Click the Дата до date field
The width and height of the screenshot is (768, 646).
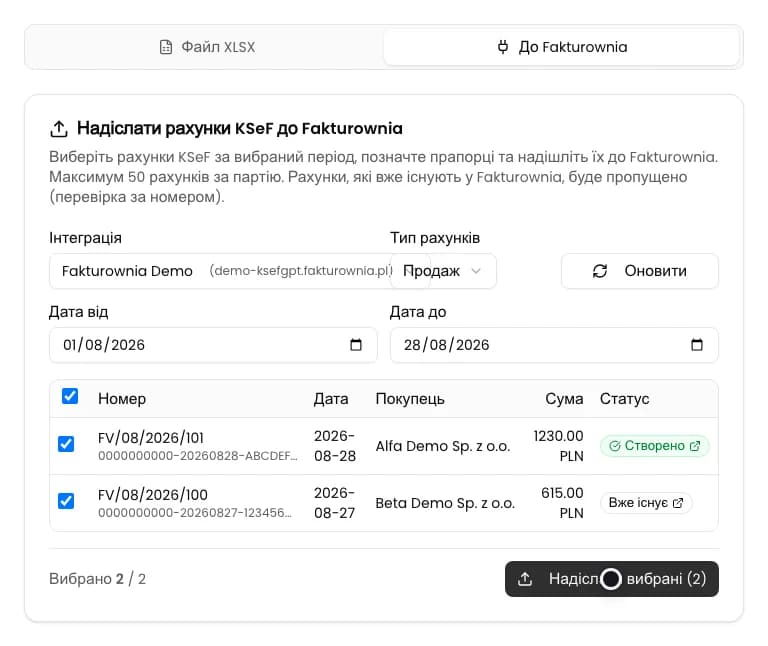point(554,345)
